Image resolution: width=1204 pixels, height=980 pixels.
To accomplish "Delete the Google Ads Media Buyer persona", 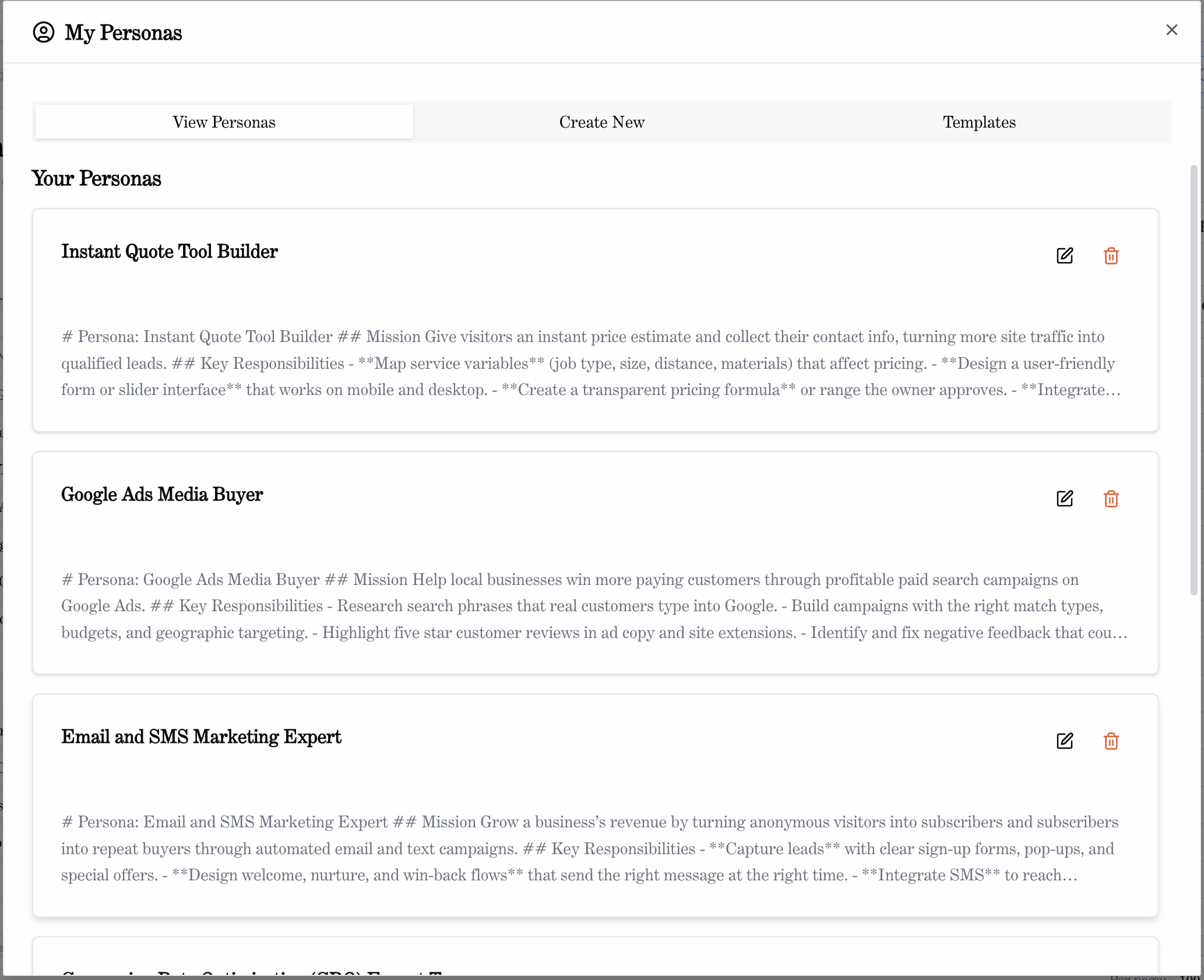I will tap(1111, 499).
